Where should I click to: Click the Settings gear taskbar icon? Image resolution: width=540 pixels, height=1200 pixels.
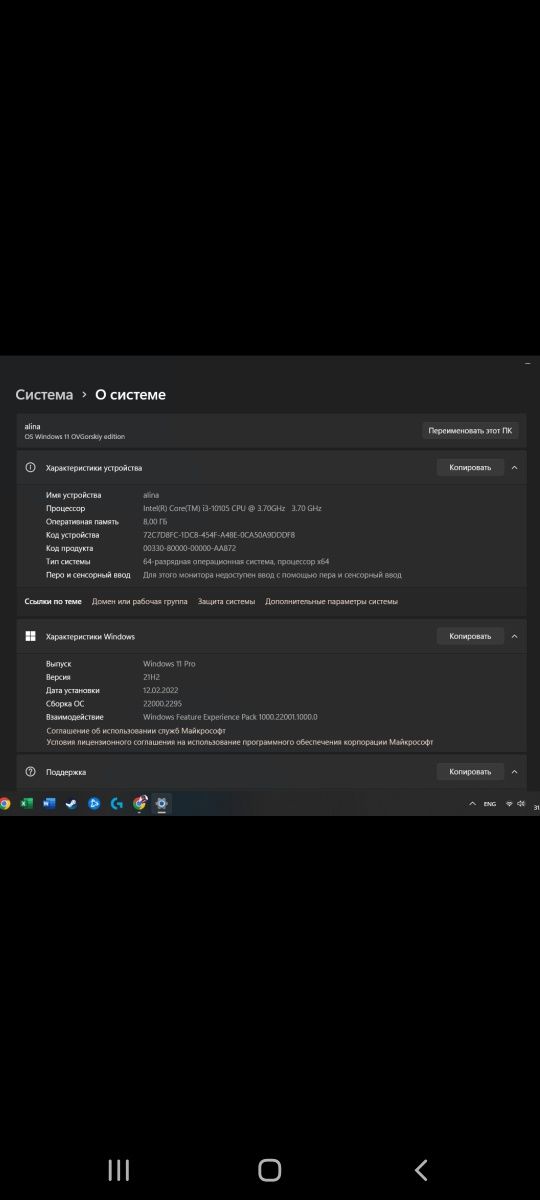pos(162,803)
